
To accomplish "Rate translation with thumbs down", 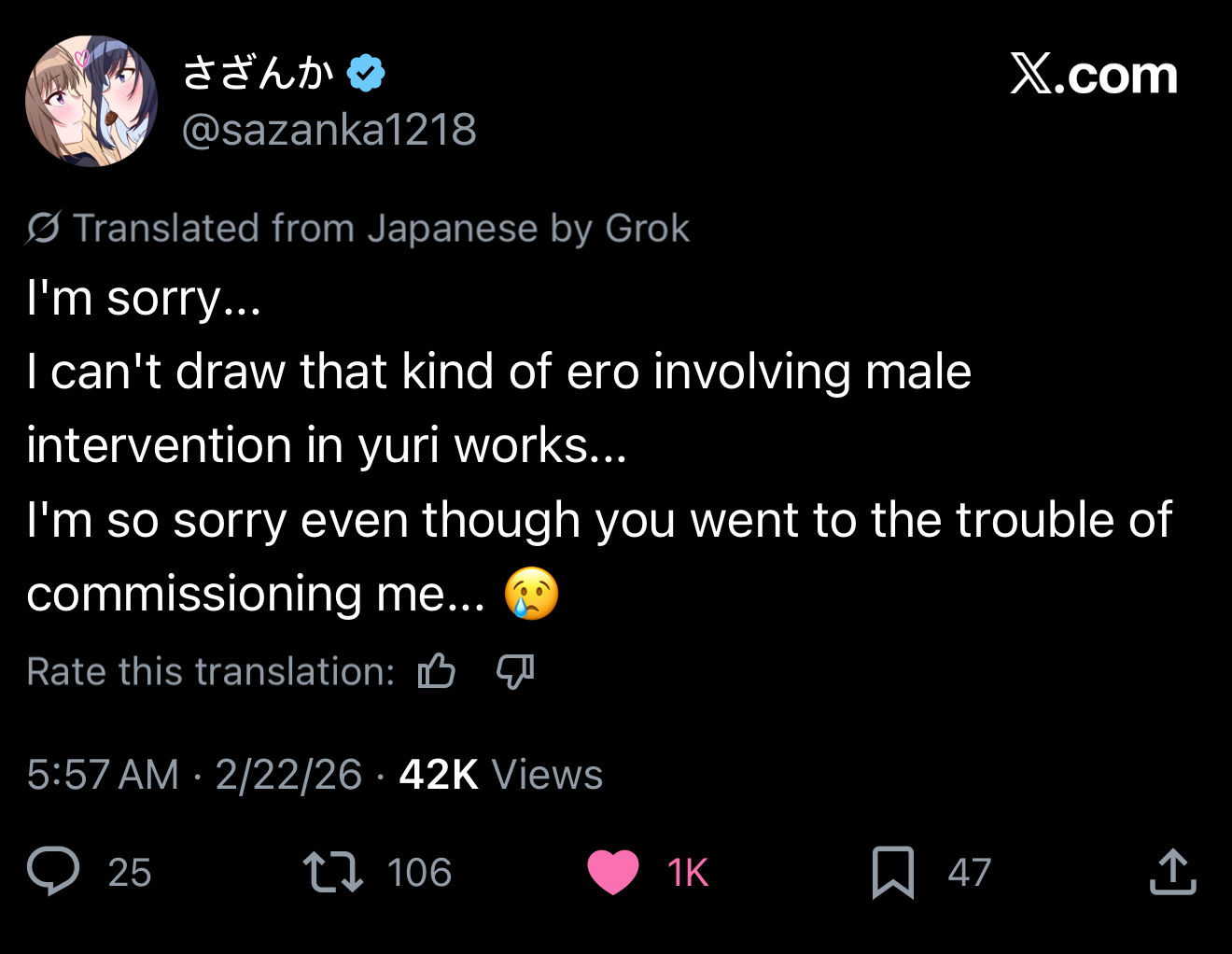I will [x=515, y=671].
